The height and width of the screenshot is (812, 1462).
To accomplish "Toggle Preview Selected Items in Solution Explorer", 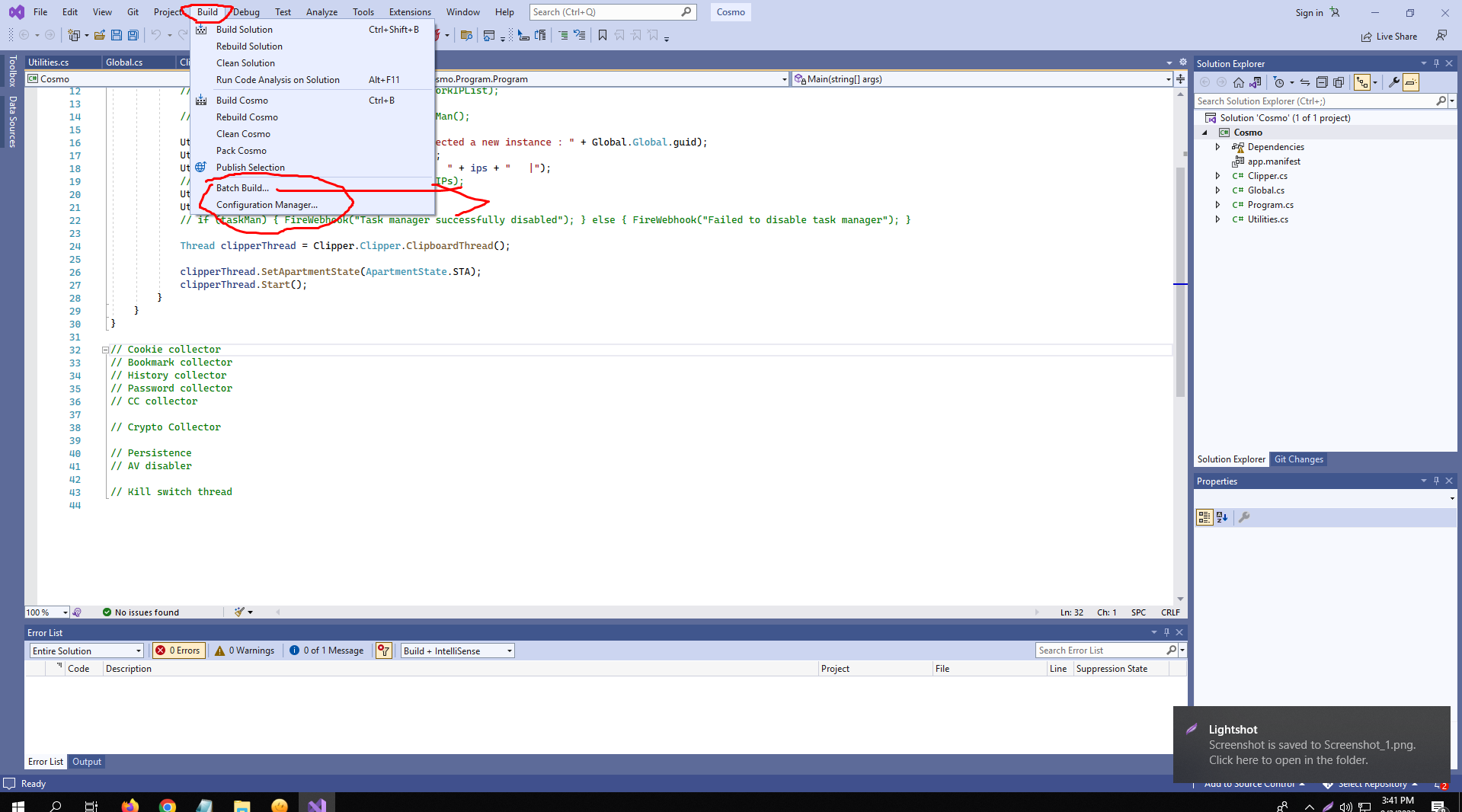I will (1411, 82).
